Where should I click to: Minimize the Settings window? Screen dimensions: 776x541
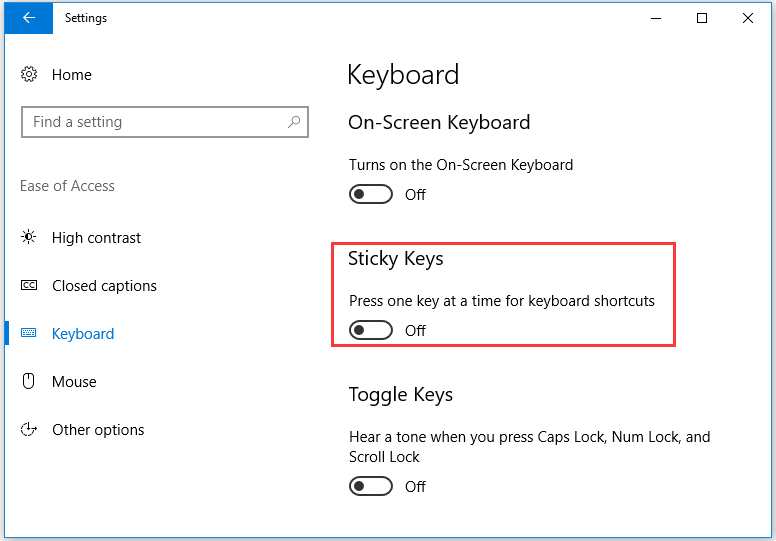(656, 18)
